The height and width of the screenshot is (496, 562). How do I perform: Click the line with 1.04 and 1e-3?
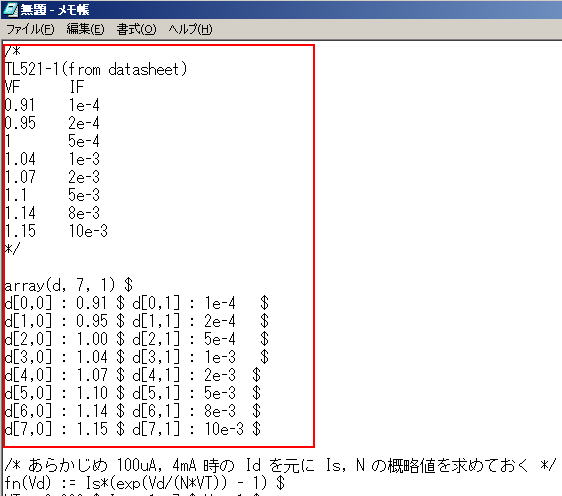[x=52, y=159]
